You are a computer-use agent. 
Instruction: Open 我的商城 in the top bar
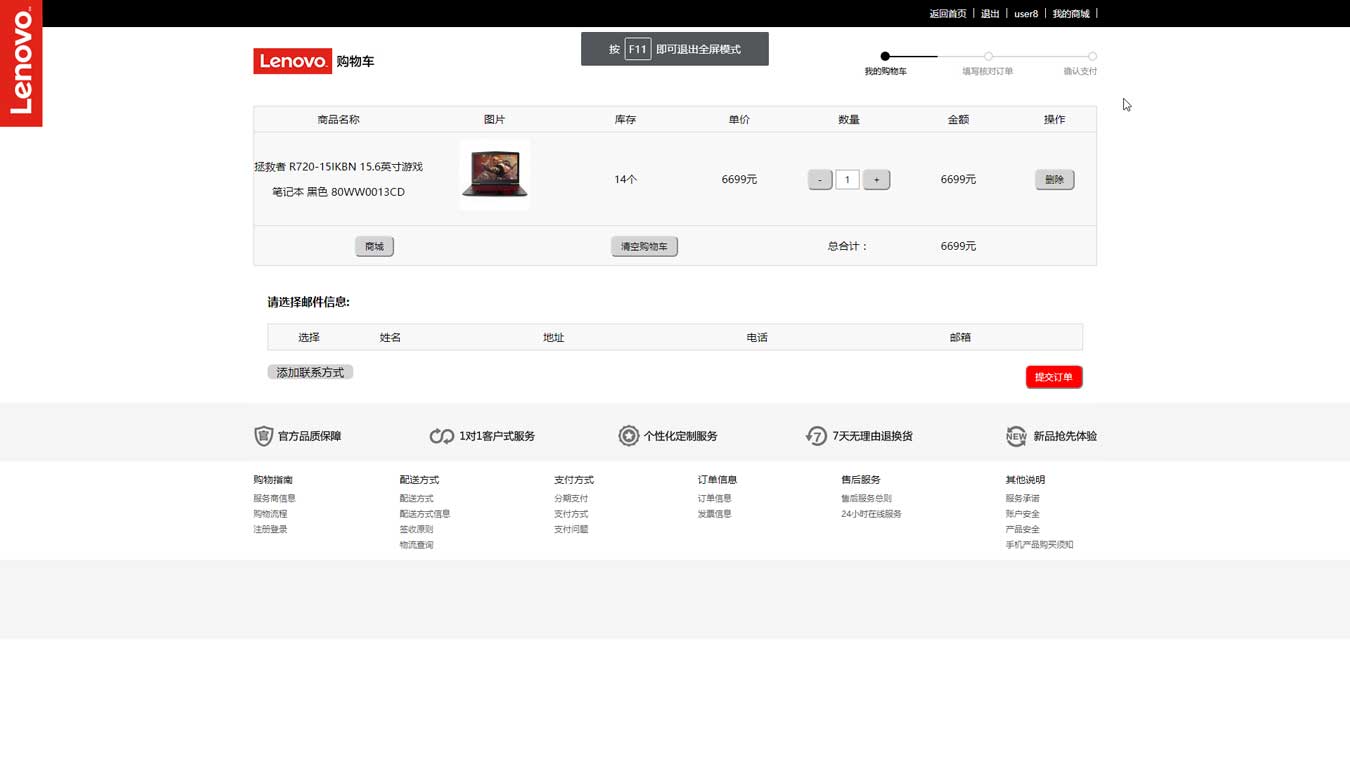[x=1071, y=14]
